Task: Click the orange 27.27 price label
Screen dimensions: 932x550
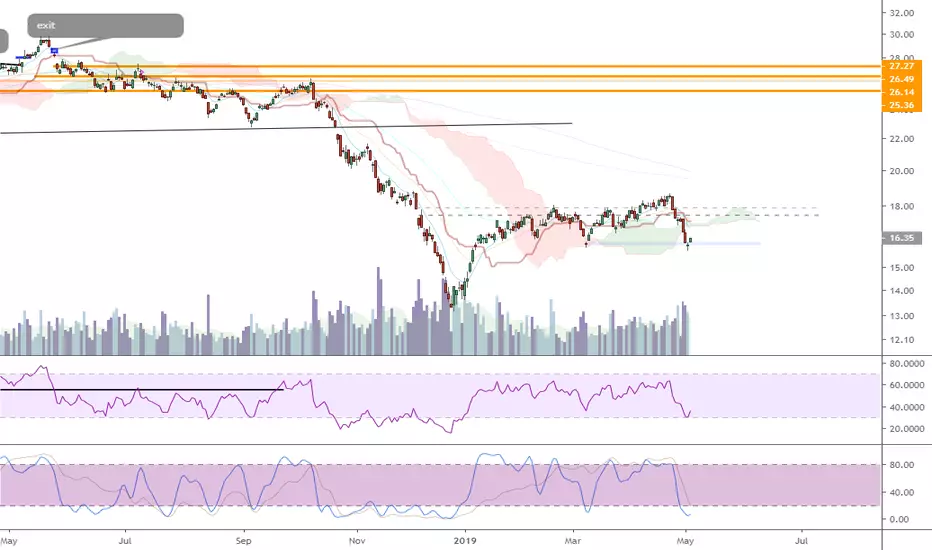Action: [x=901, y=66]
